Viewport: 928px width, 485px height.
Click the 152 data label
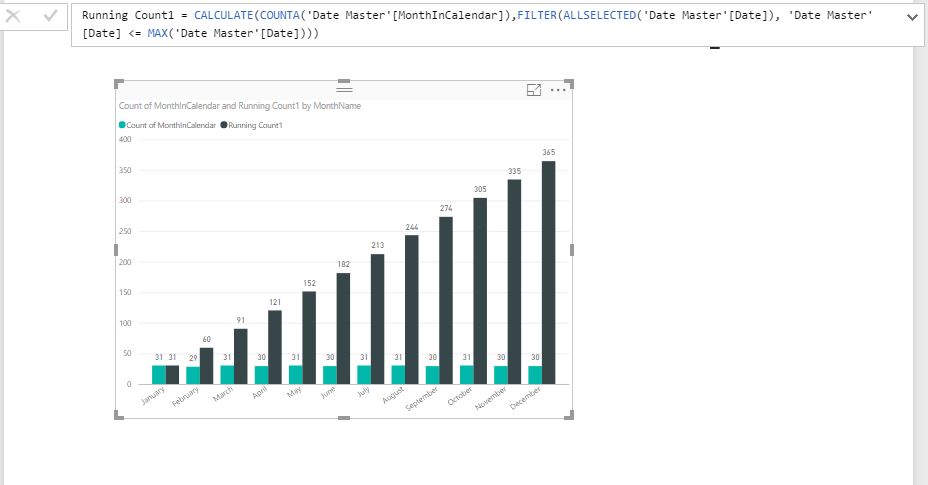click(309, 283)
